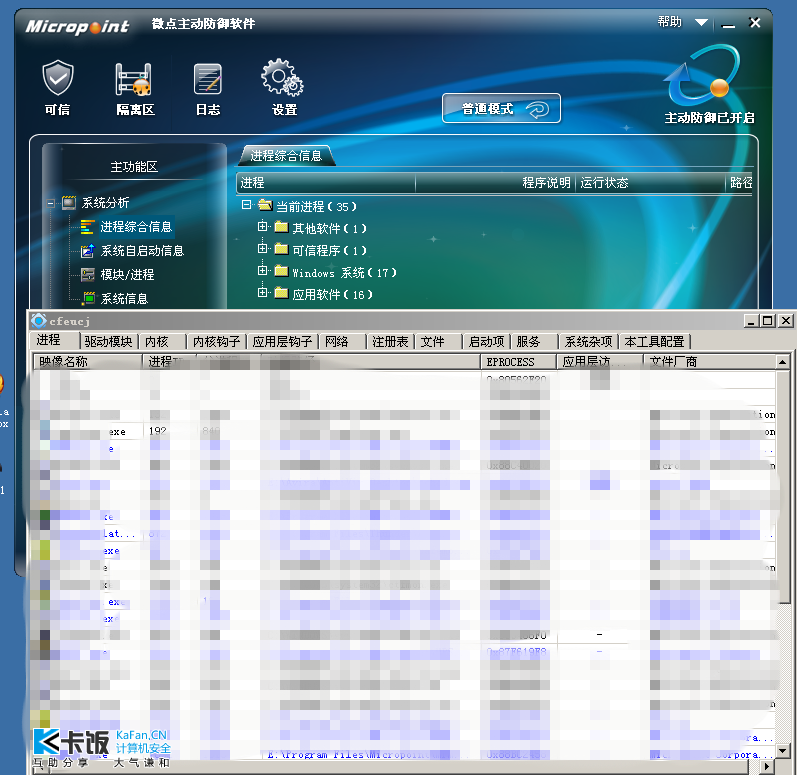Click the 当前进程 folder icon
The width and height of the screenshot is (797, 775).
tap(265, 205)
